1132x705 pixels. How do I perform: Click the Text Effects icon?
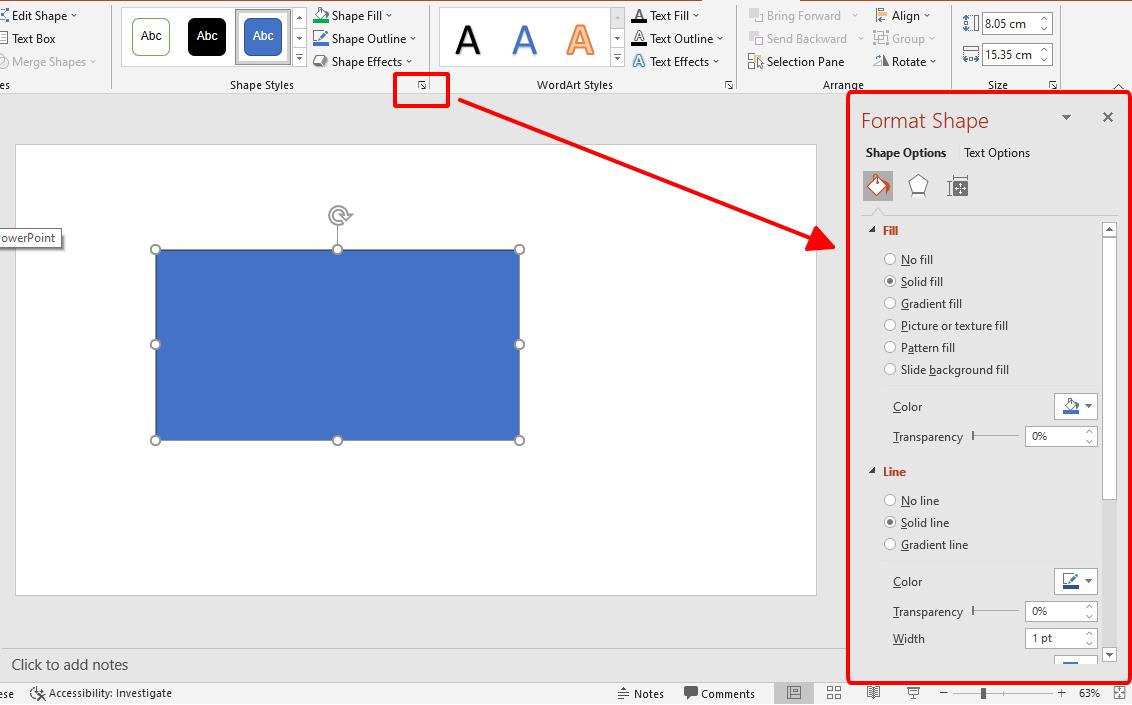point(640,61)
